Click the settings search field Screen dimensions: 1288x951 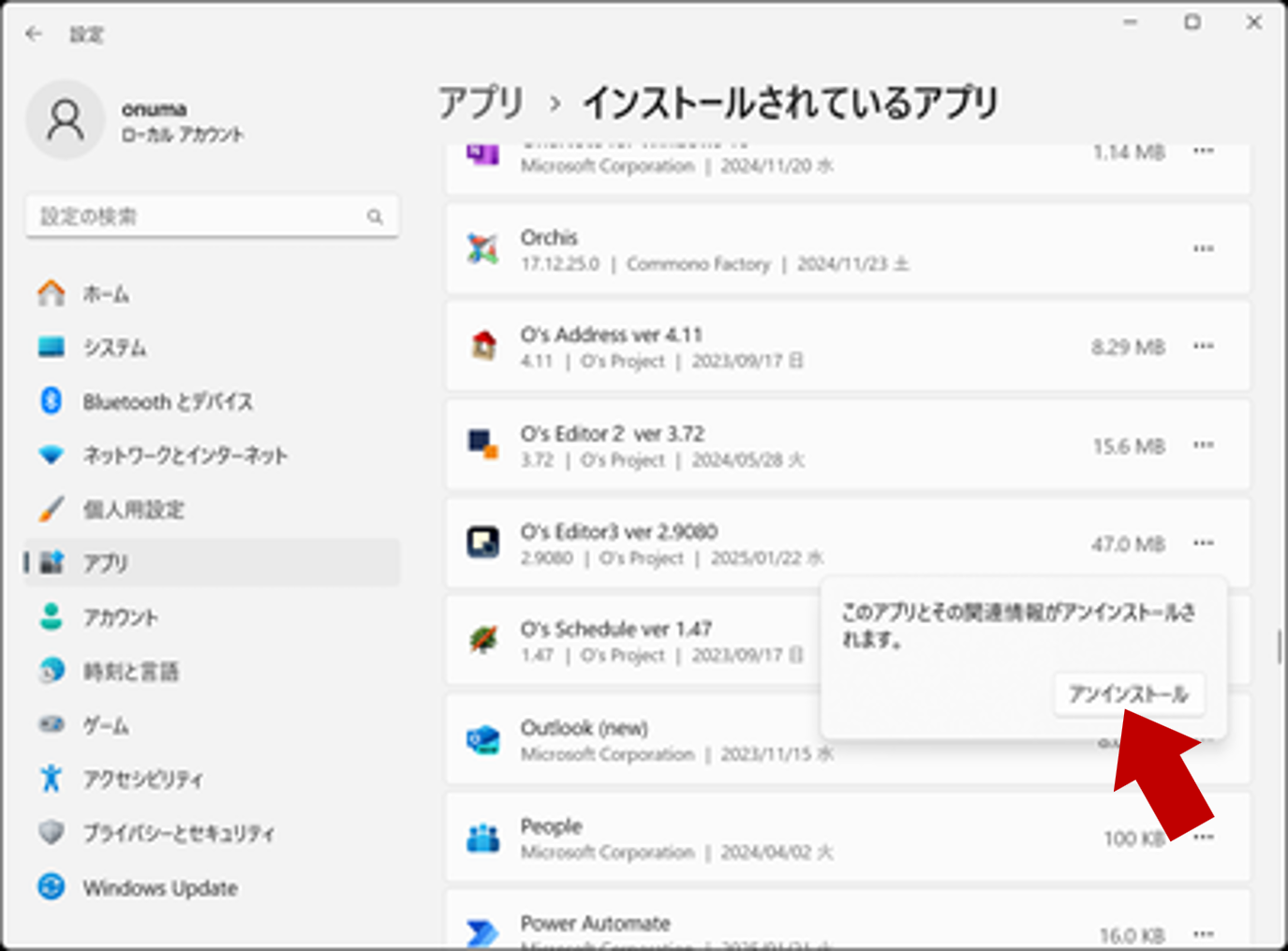click(x=212, y=216)
